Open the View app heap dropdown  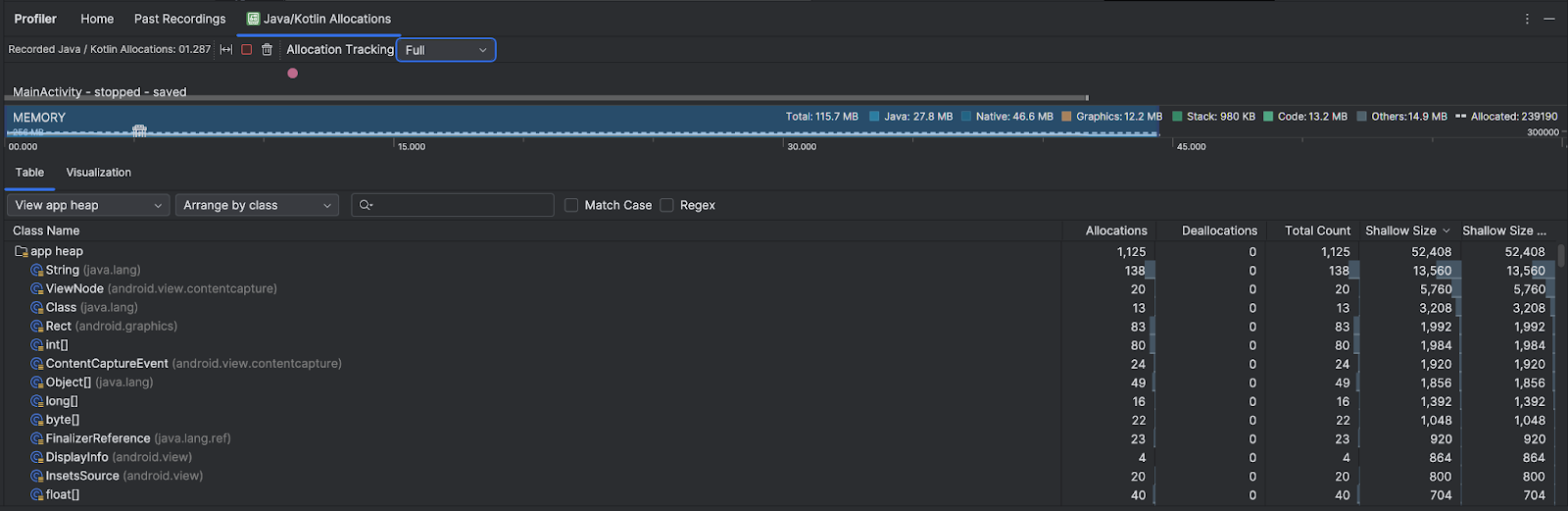[88, 205]
